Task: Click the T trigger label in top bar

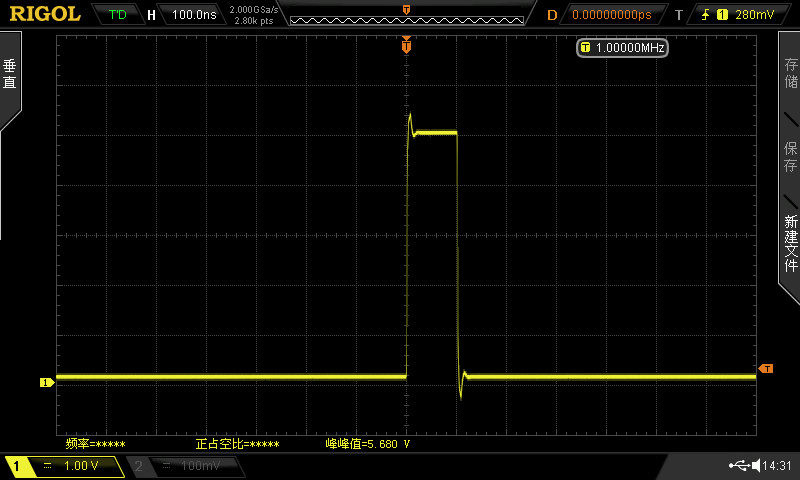Action: pyautogui.click(x=679, y=15)
